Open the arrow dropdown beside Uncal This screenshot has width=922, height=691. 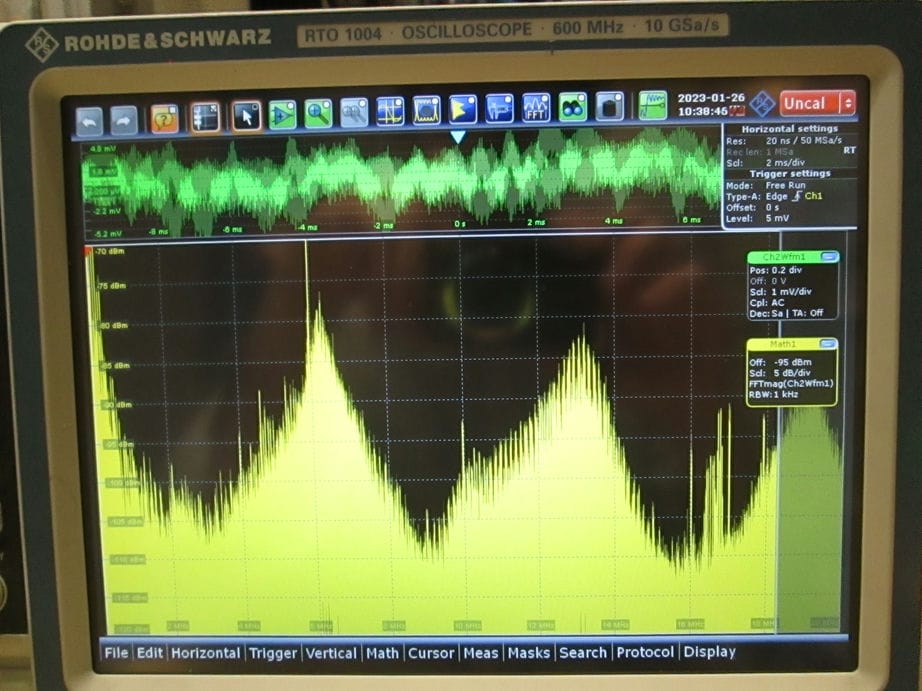(x=848, y=103)
